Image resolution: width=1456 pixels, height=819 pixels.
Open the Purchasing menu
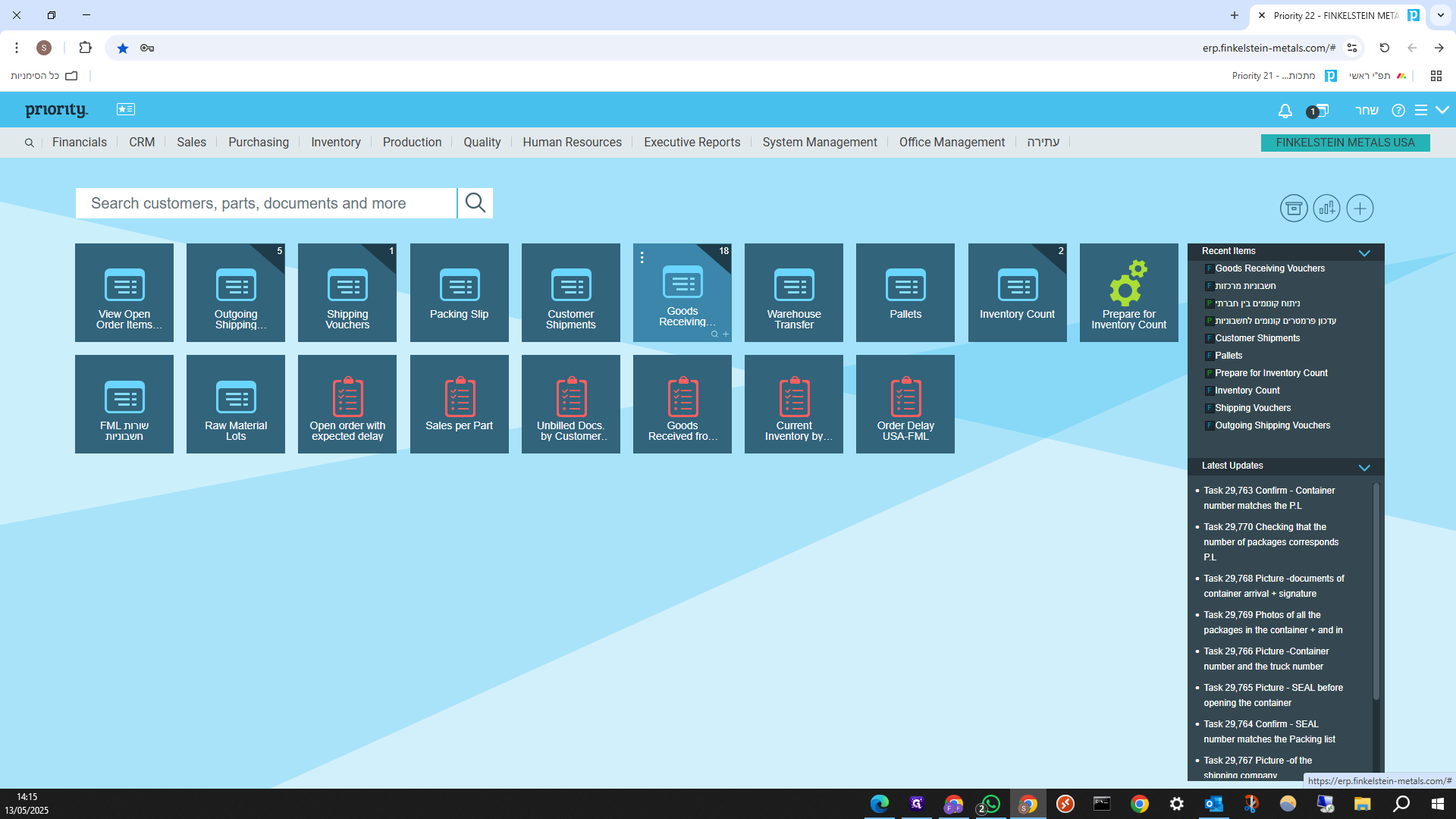[x=258, y=143]
